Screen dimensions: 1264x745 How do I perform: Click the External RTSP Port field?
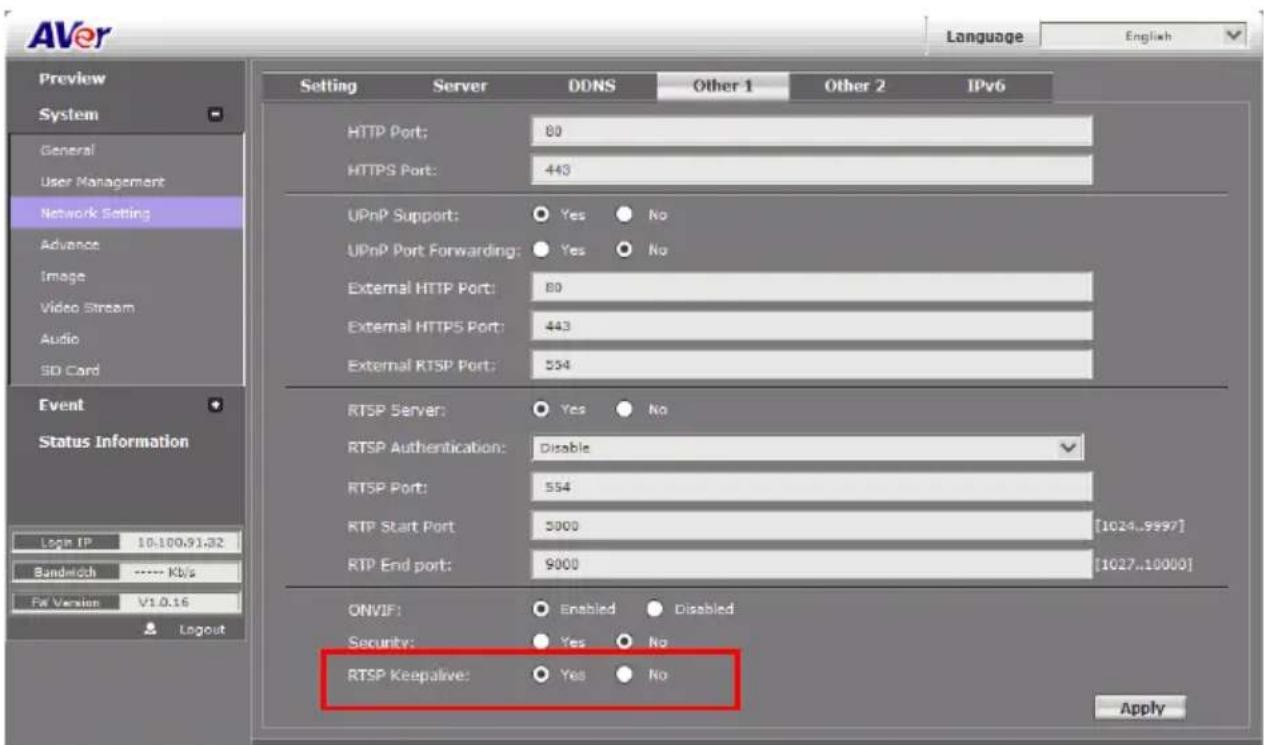[812, 365]
